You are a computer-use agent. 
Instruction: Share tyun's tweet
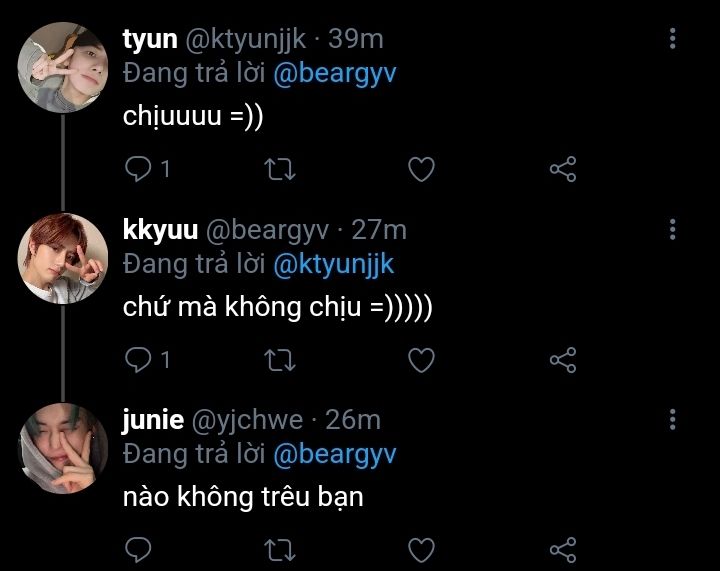pyautogui.click(x=562, y=169)
